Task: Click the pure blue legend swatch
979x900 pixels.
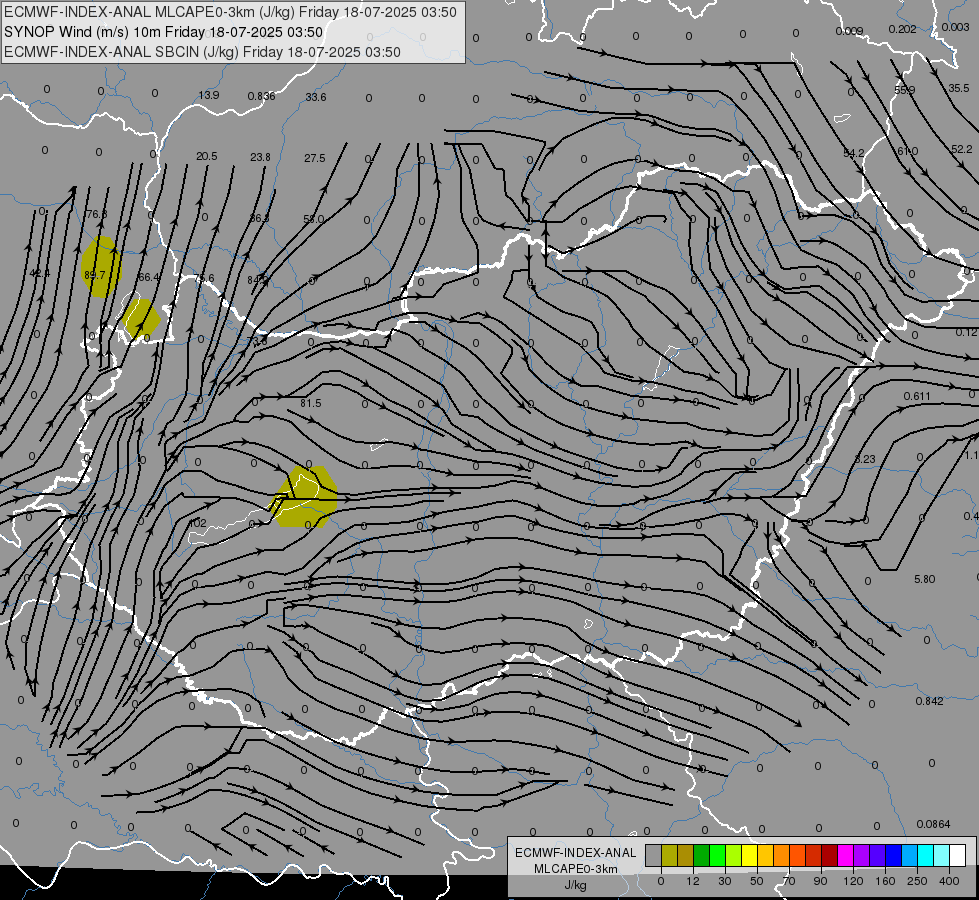Action: [893, 856]
